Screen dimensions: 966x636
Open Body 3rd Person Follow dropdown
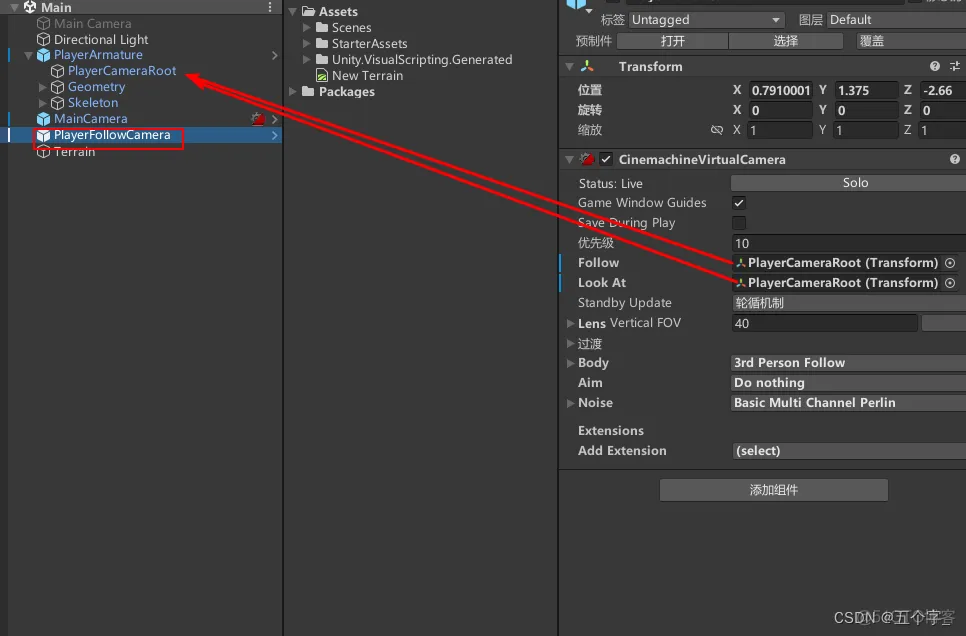(848, 363)
